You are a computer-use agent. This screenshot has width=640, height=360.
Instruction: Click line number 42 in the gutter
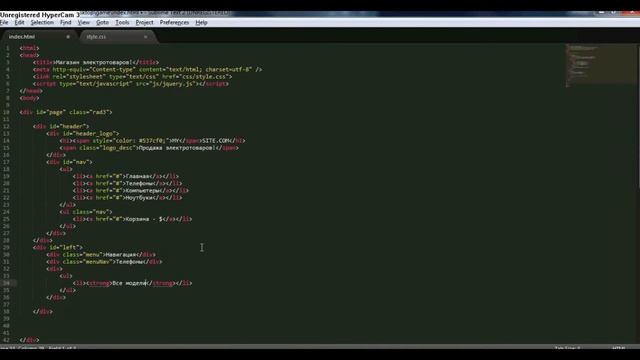pos(7,340)
